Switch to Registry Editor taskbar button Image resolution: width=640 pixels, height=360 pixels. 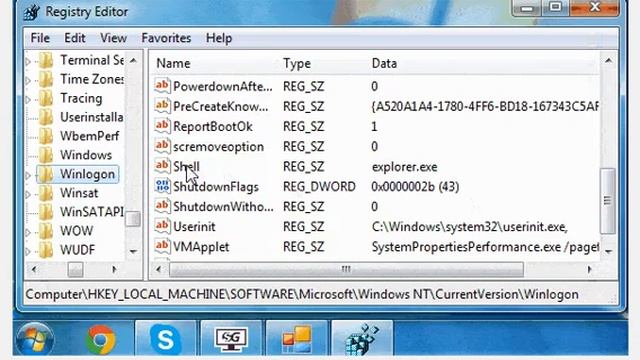point(362,338)
